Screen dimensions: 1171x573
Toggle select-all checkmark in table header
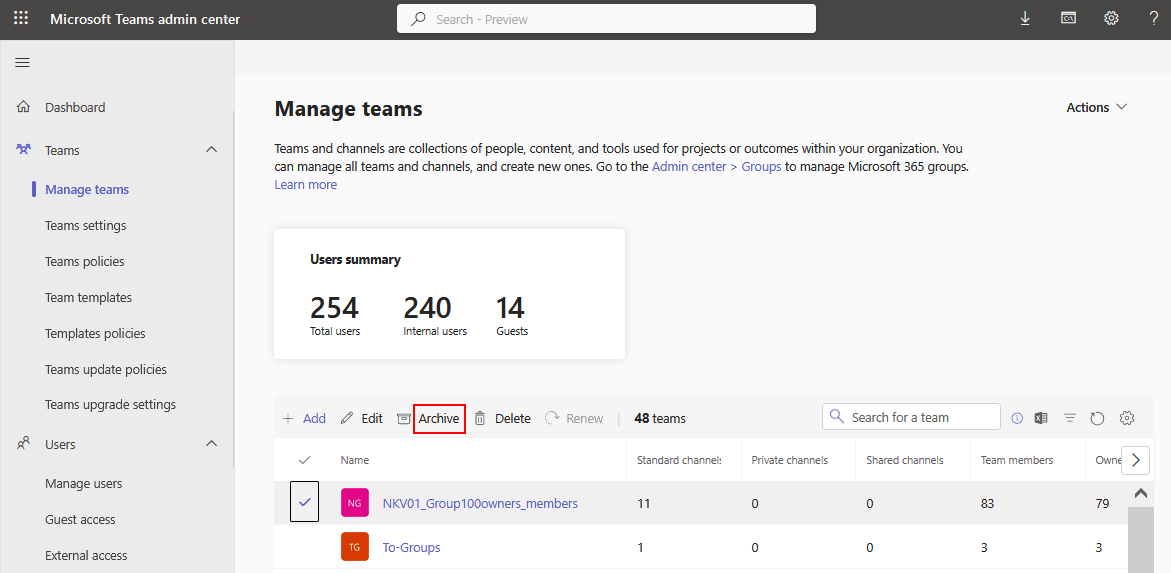click(x=305, y=460)
